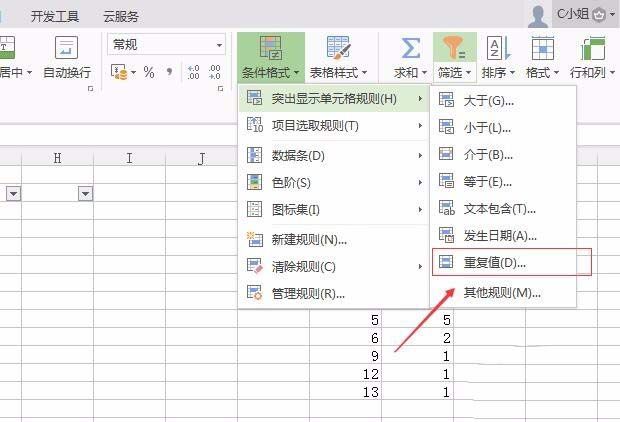Click the decrease decimal places icon
620x422 pixels.
click(x=217, y=72)
